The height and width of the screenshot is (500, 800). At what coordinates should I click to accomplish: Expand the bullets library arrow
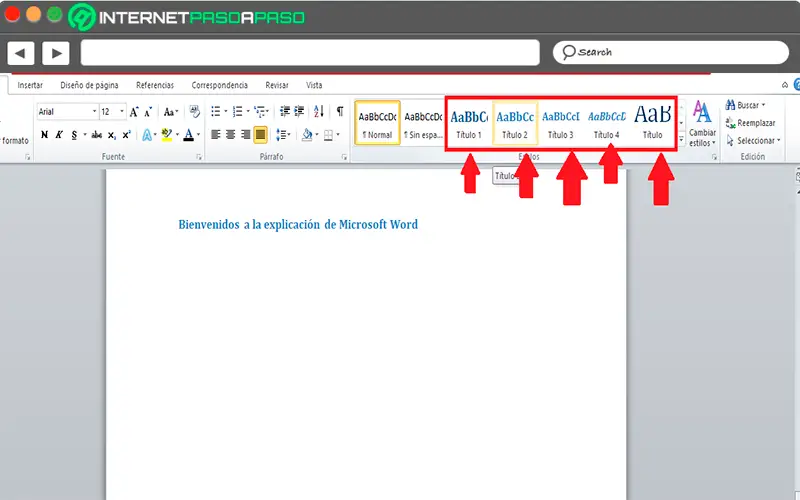point(226,111)
